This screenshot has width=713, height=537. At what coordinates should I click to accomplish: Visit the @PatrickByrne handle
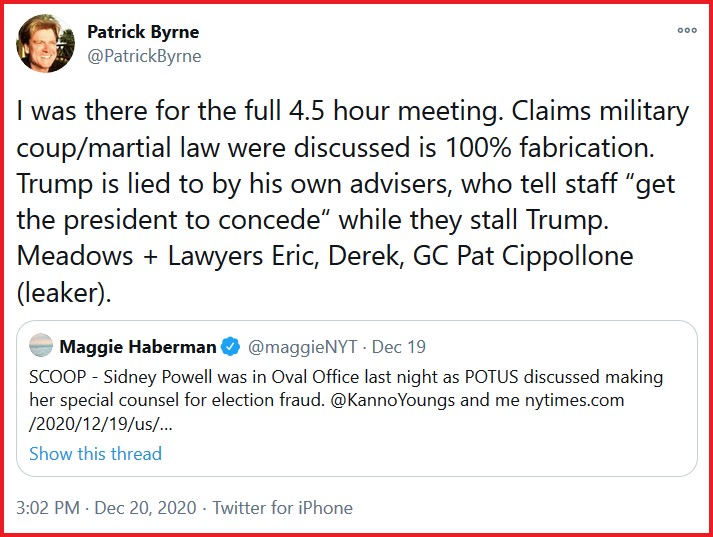tap(144, 56)
